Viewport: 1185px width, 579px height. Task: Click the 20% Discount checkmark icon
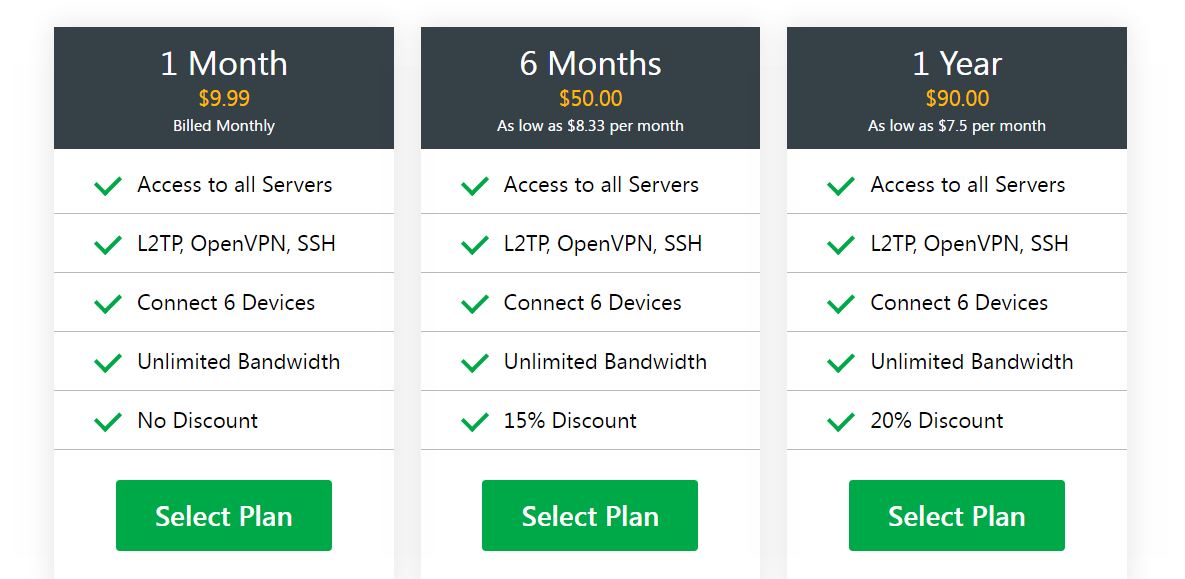pos(841,421)
